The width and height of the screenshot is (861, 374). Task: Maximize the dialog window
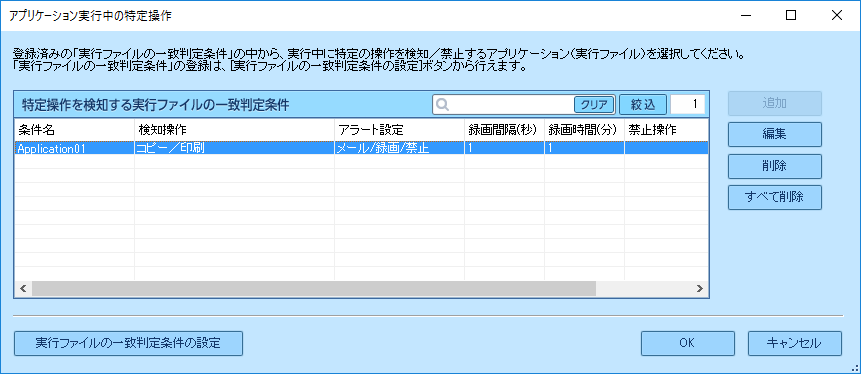791,15
